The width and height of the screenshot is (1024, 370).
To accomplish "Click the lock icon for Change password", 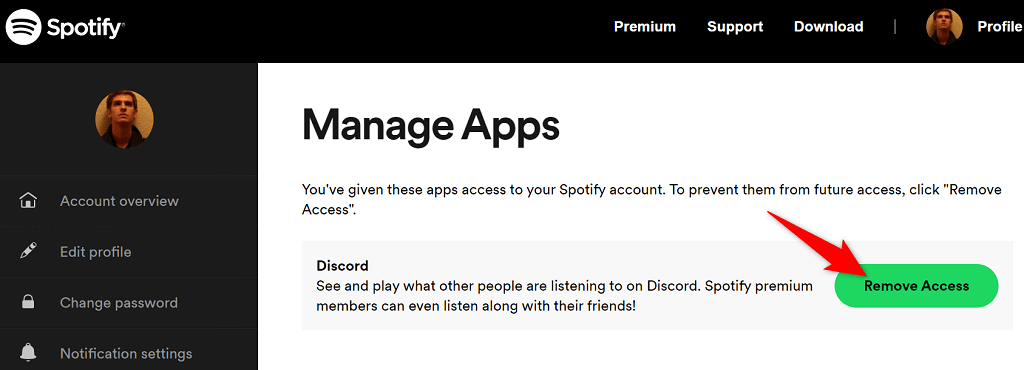I will click(x=28, y=302).
